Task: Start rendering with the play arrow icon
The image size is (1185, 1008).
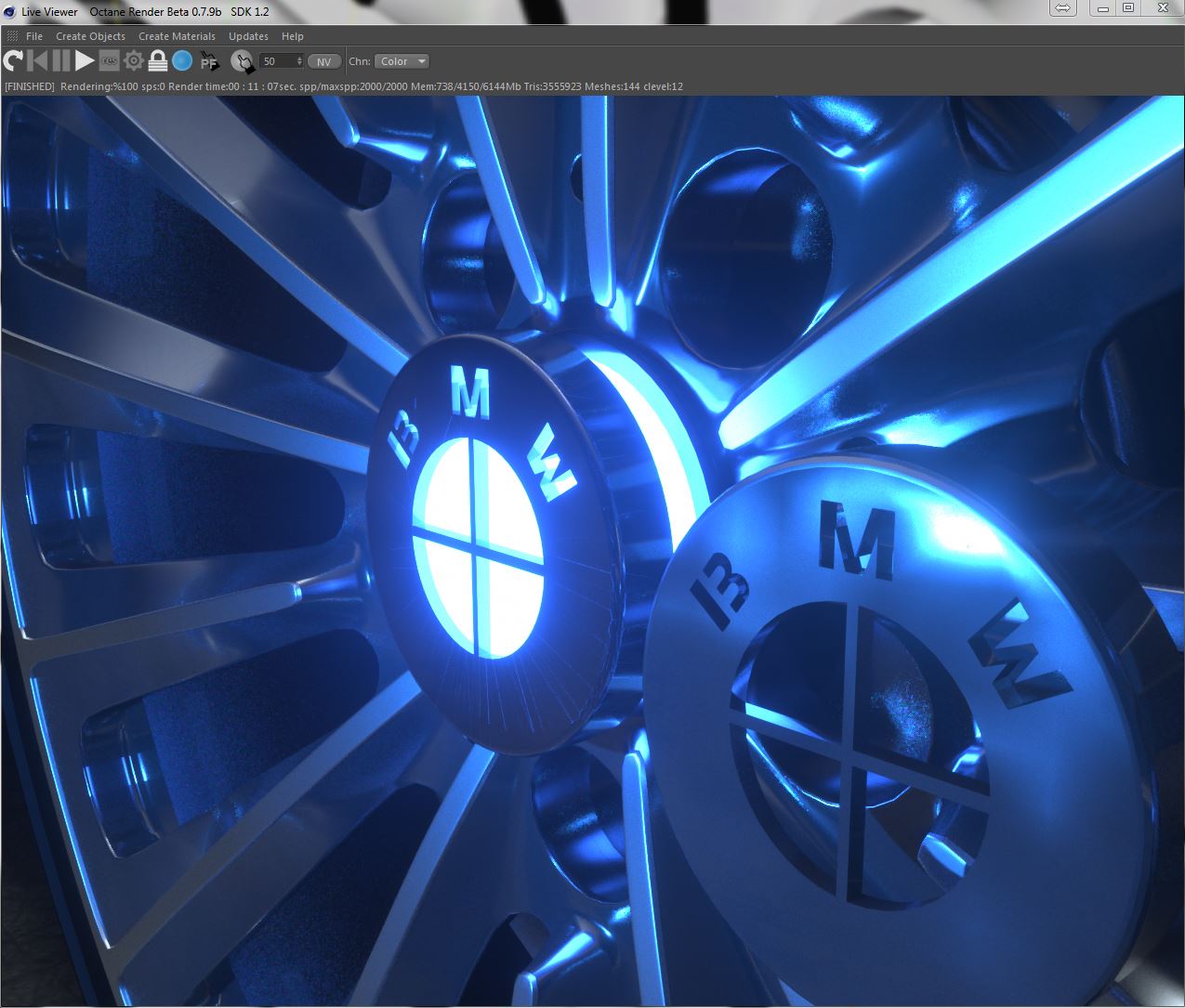Action: [x=85, y=61]
